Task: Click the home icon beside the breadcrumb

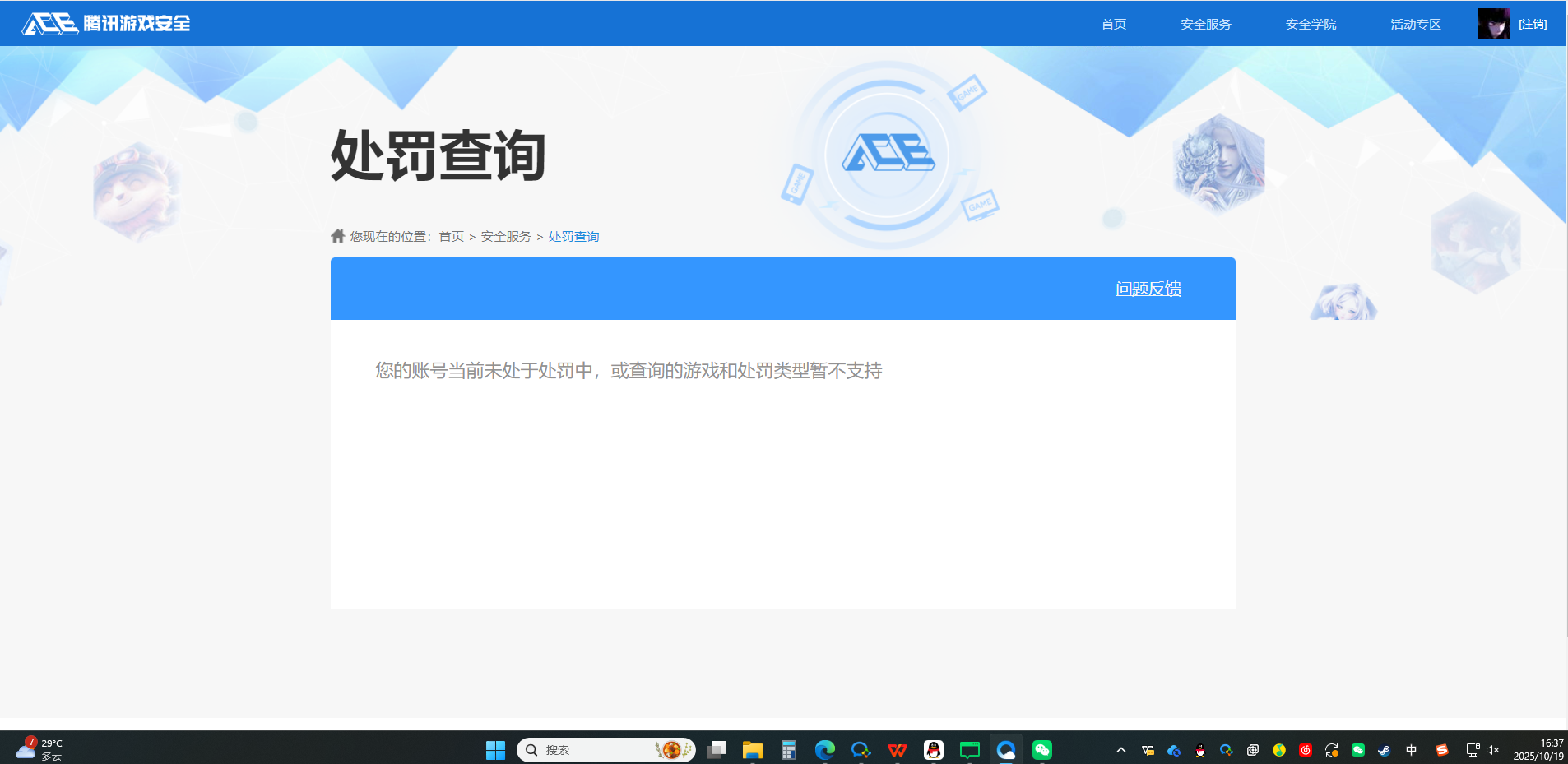Action: 337,236
